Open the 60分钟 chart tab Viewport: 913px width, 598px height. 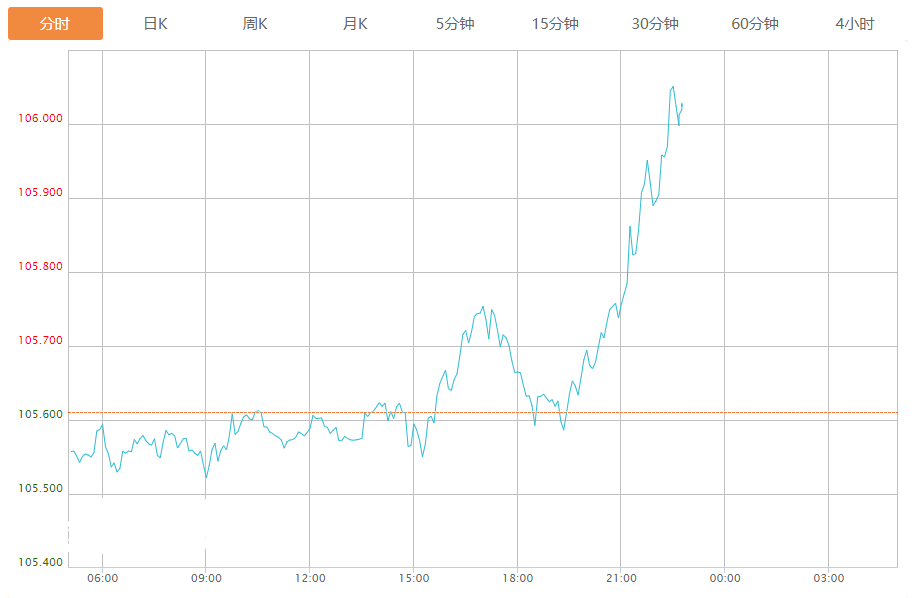(755, 24)
